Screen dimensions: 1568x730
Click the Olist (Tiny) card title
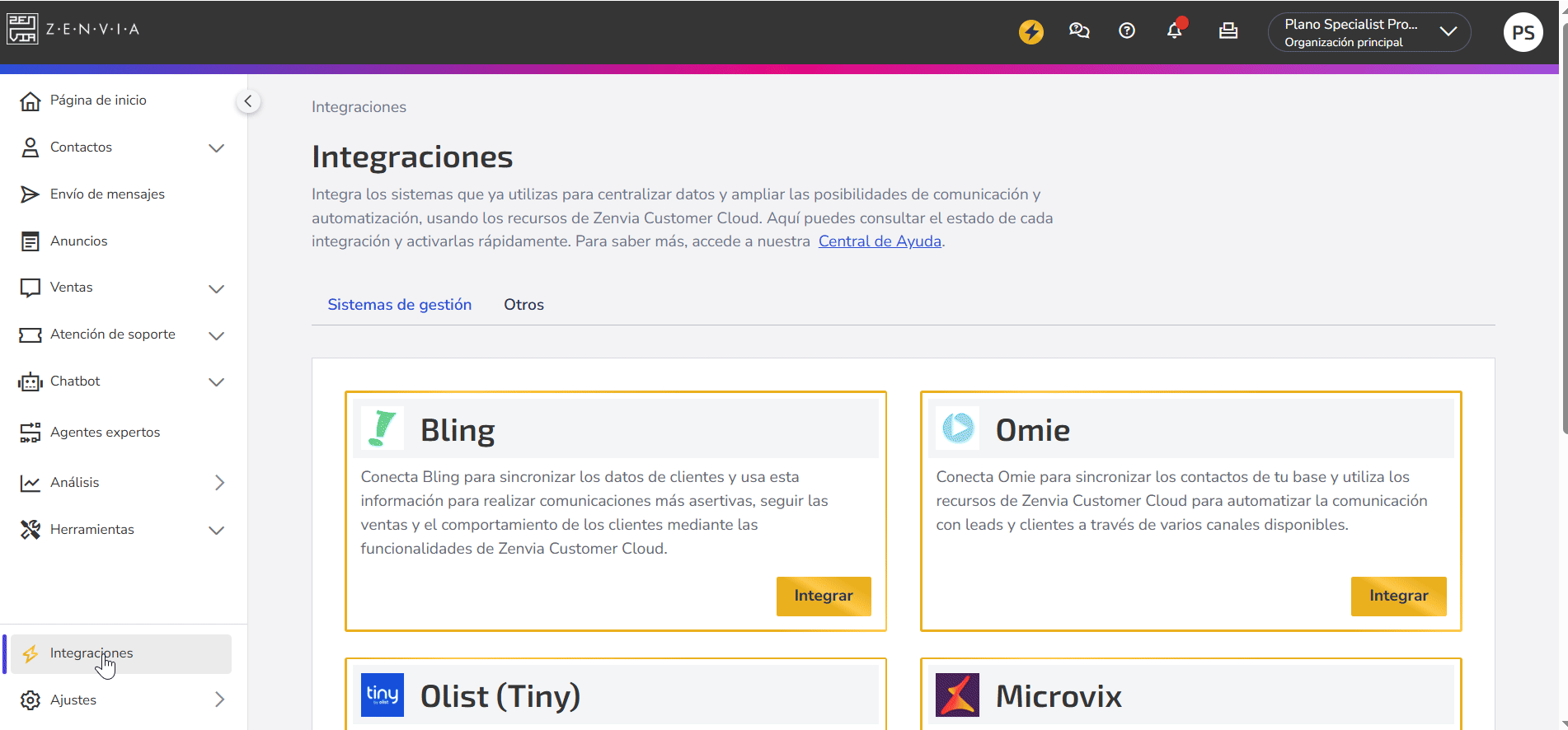pyautogui.click(x=500, y=697)
